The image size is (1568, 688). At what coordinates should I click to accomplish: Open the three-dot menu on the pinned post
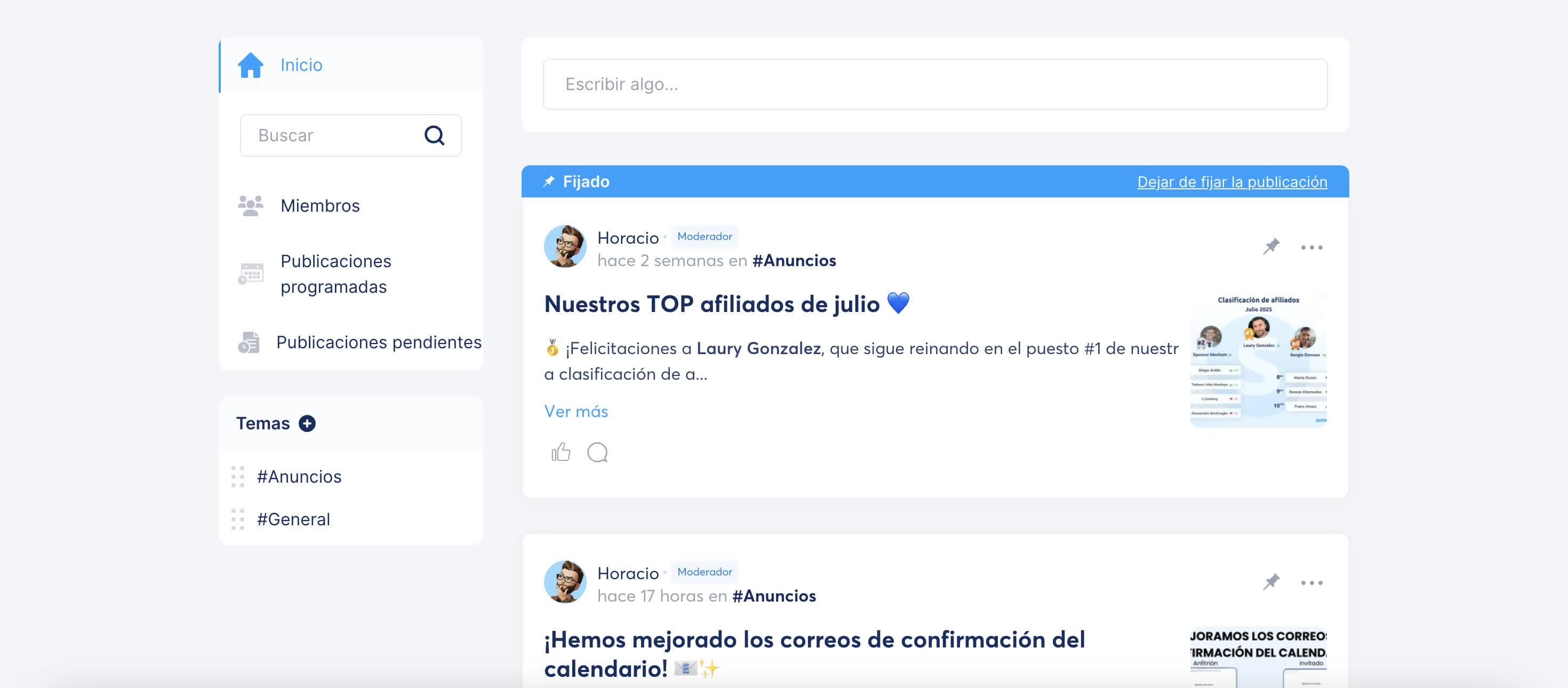[1312, 246]
